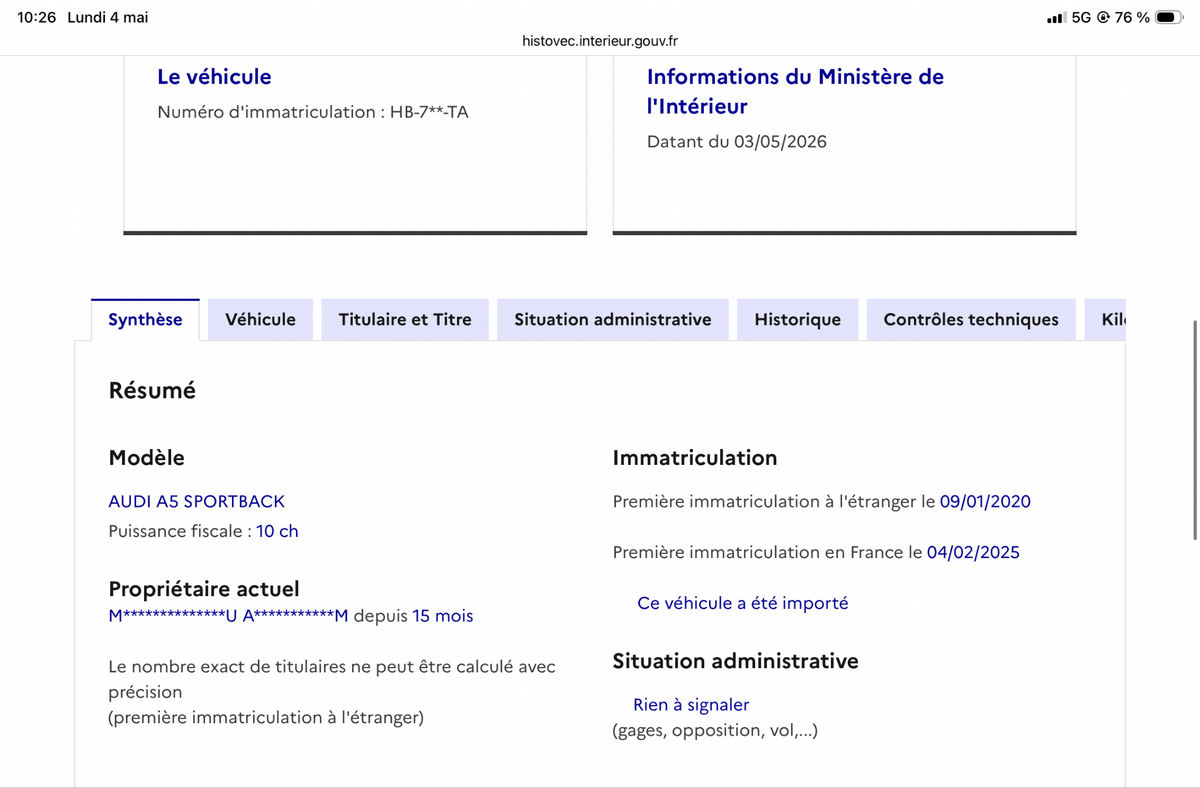Click 'Rien à signaler' status text
This screenshot has width=1200, height=788.
(691, 705)
